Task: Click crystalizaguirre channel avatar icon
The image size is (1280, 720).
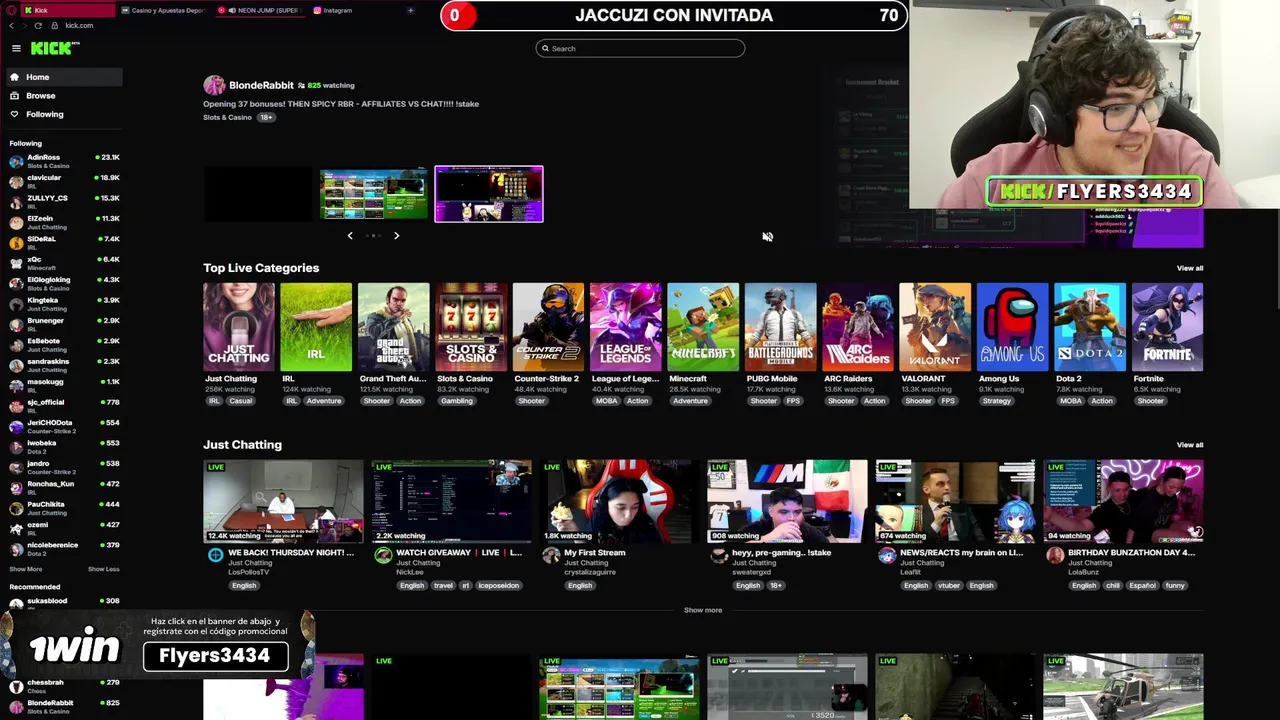Action: pos(551,556)
